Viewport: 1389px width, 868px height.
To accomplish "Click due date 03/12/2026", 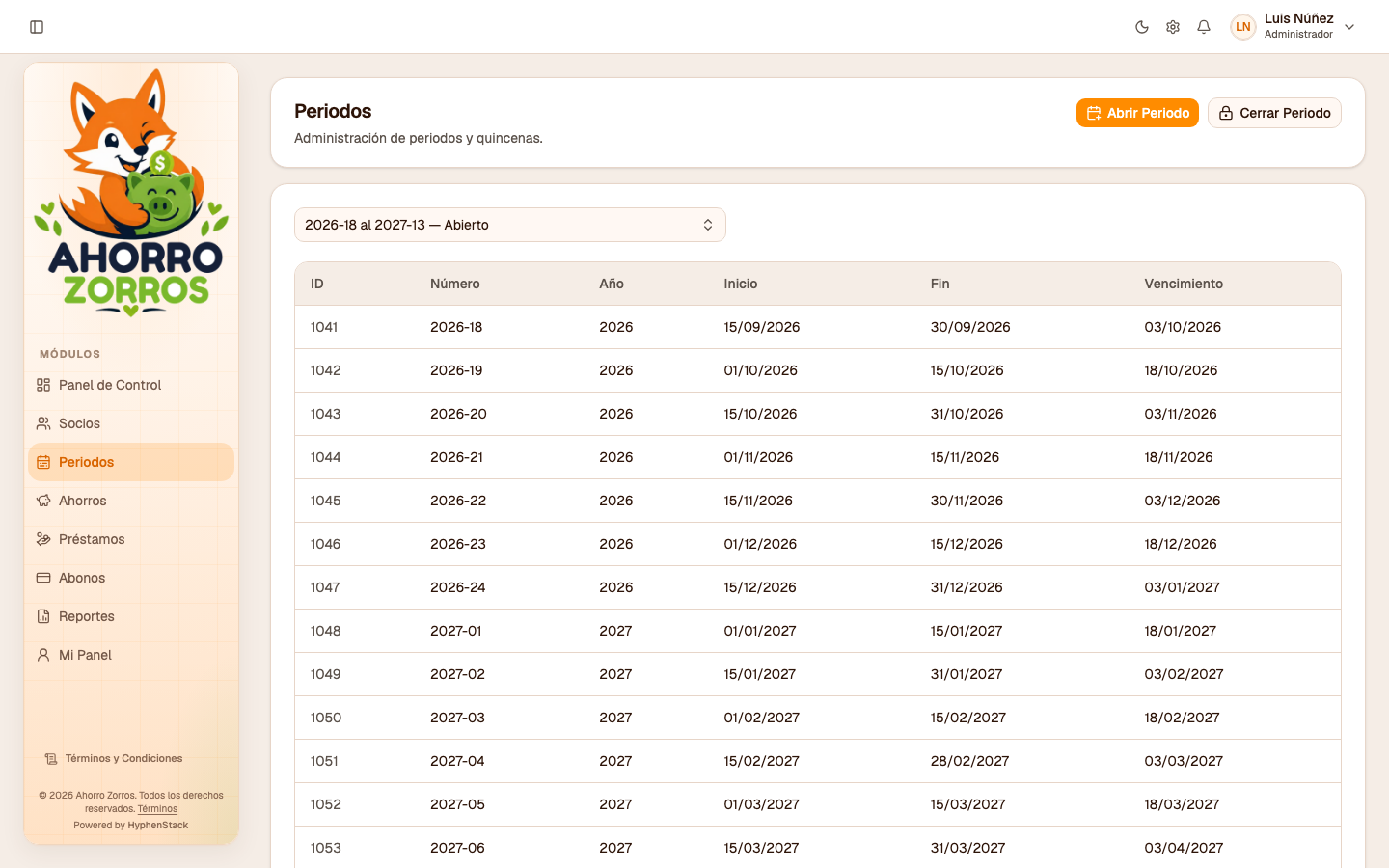I will point(1183,501).
